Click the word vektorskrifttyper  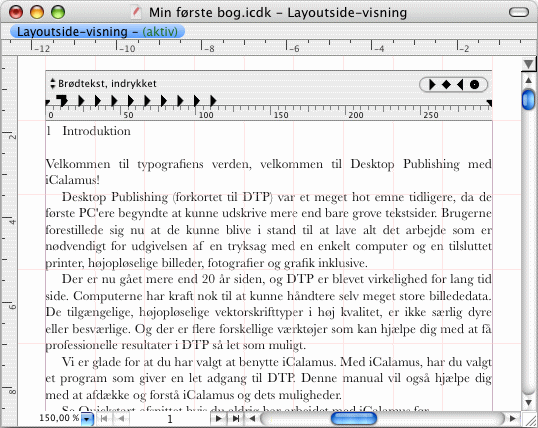coord(259,312)
